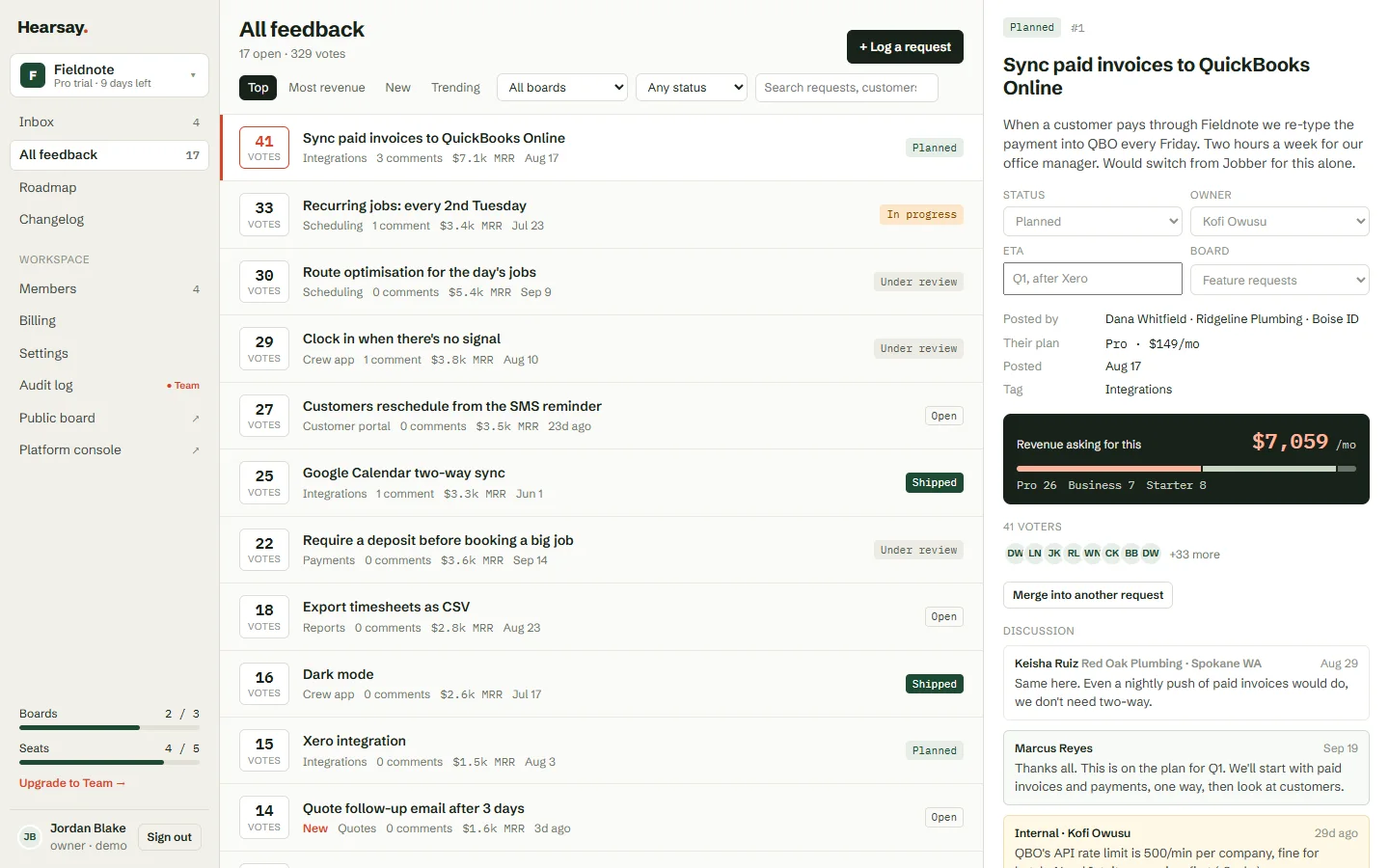Click the LN voter avatar
Viewport: 1389px width, 868px height.
coord(1035,554)
